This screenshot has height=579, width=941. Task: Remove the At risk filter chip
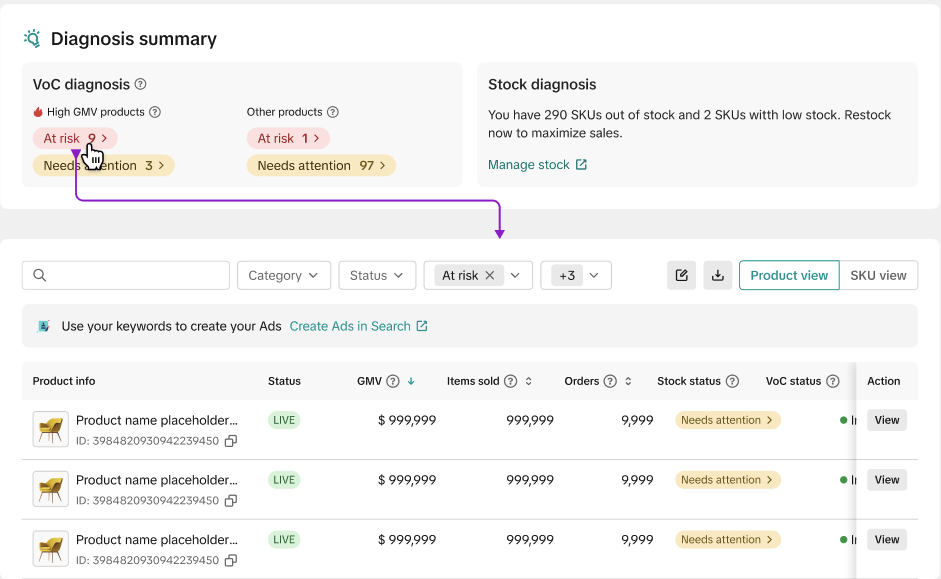point(490,276)
